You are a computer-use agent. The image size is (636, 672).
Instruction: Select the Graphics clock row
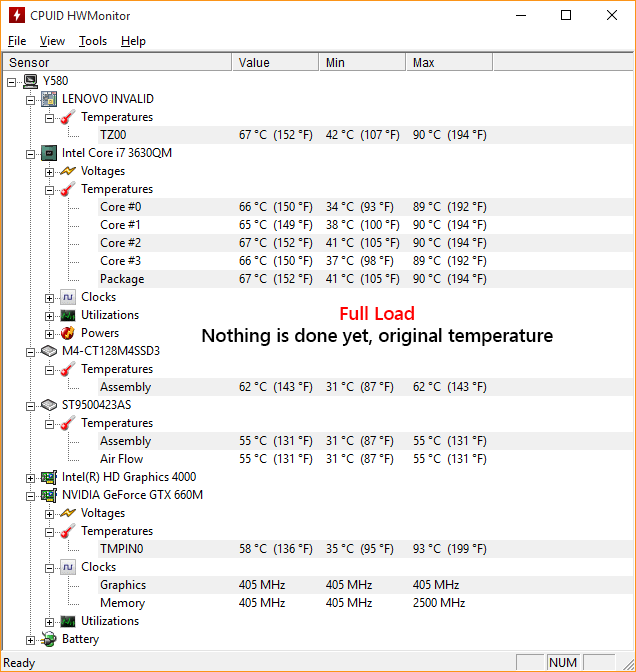(x=366, y=585)
